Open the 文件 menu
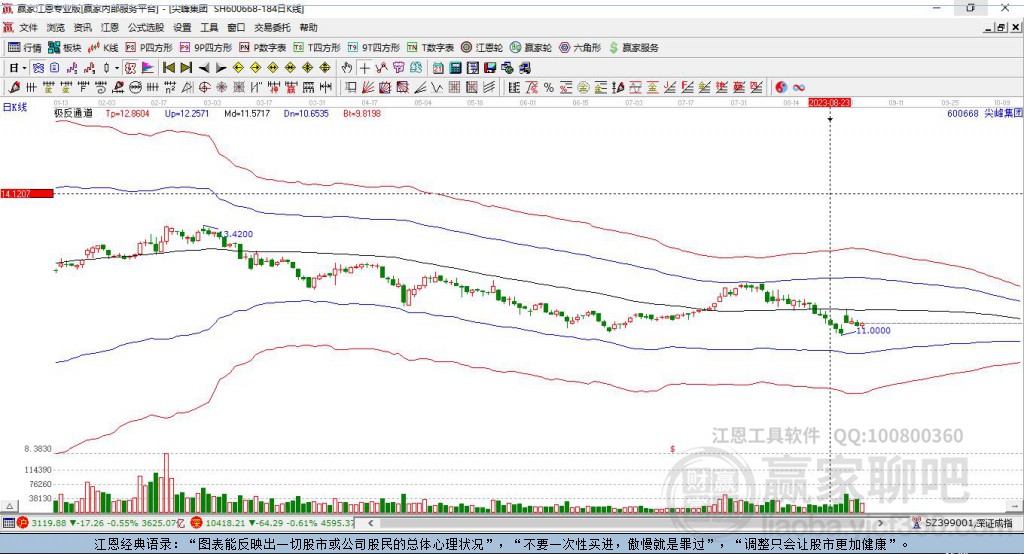1024x554 pixels. pos(28,27)
